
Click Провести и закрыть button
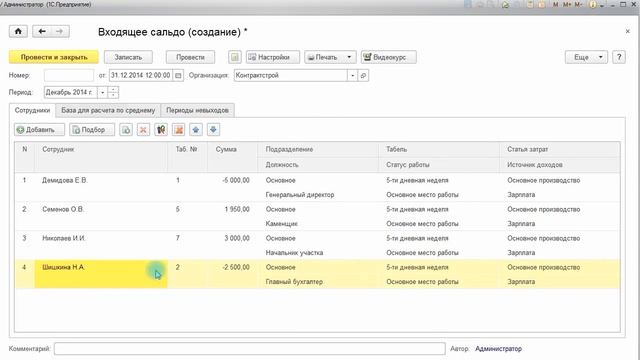pyautogui.click(x=54, y=57)
